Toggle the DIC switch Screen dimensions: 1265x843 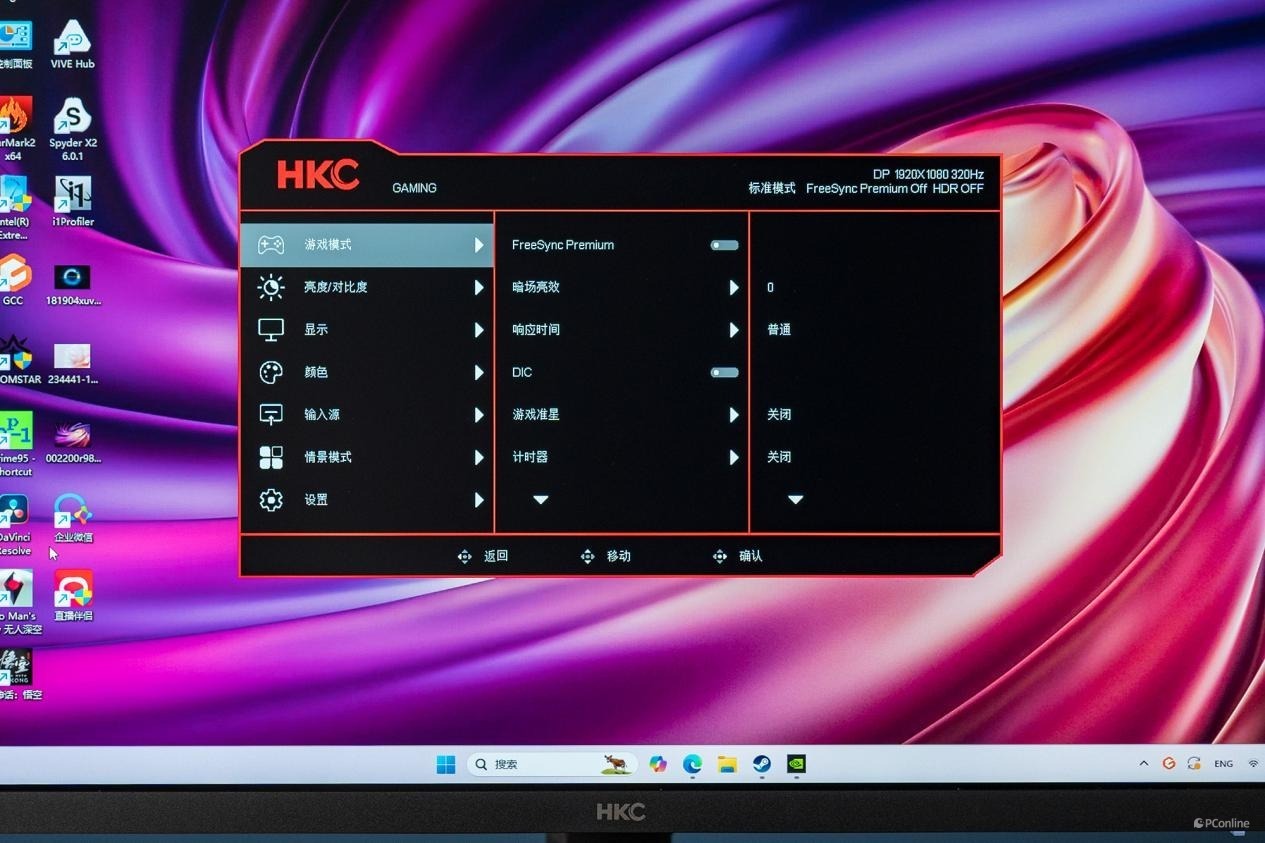pyautogui.click(x=724, y=372)
